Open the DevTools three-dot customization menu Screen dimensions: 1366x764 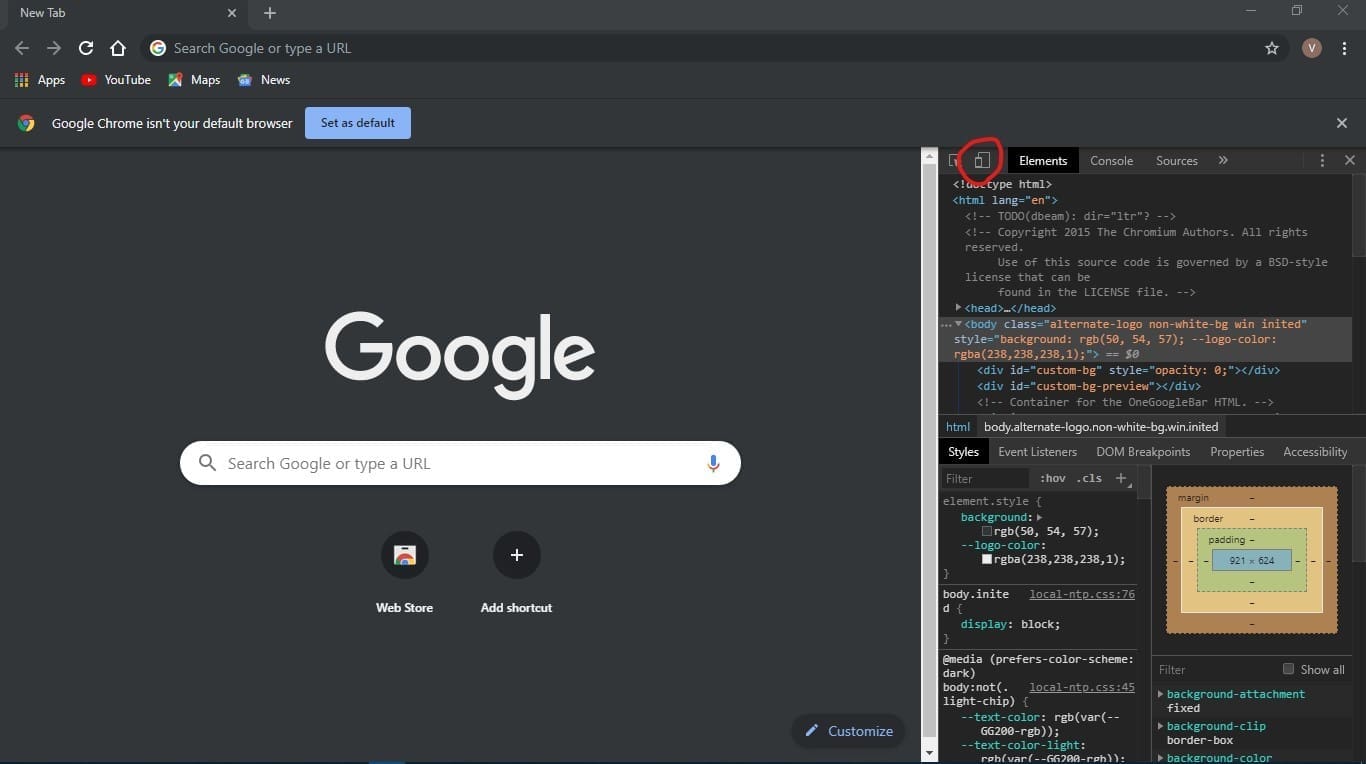(1322, 160)
